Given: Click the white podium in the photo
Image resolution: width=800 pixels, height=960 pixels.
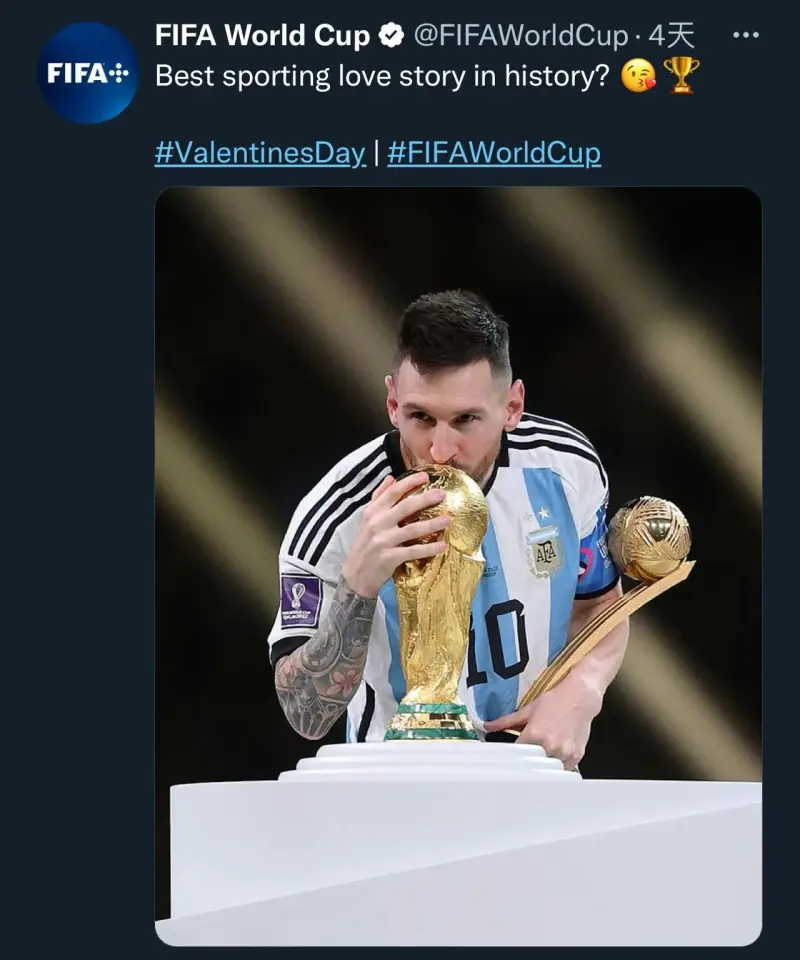Looking at the screenshot, I should coord(460,850).
